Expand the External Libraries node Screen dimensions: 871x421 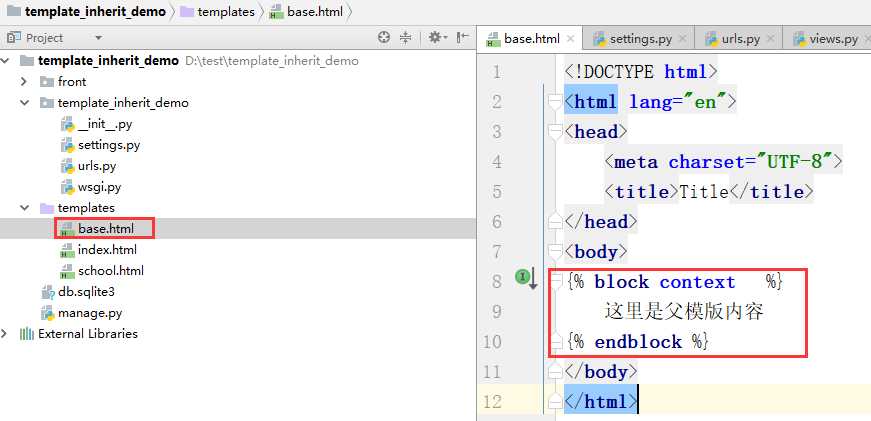pos(5,334)
